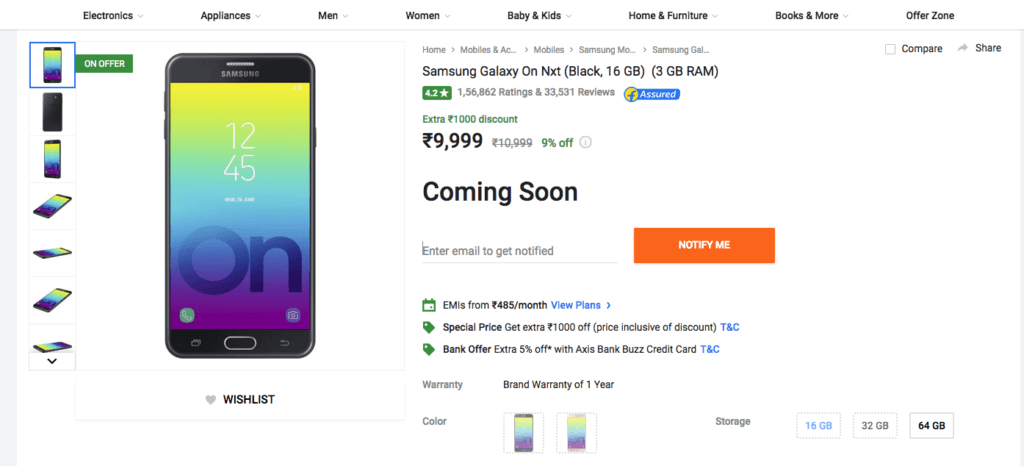Click Home in the breadcrumb
Image resolution: width=1024 pixels, height=466 pixels.
(434, 50)
